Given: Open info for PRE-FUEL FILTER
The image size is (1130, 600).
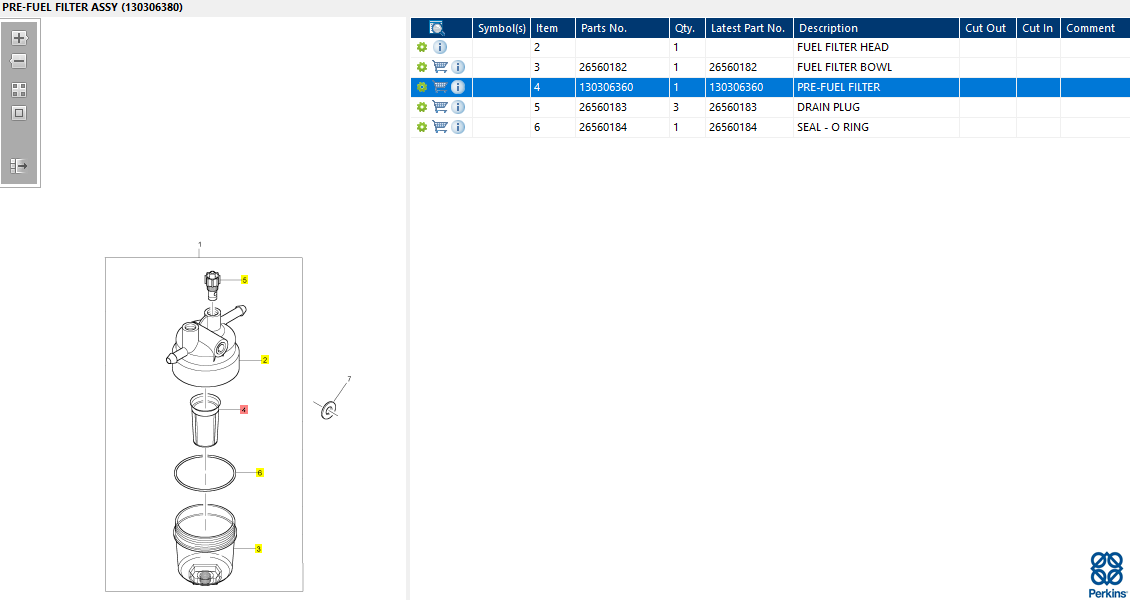Looking at the screenshot, I should tap(458, 87).
